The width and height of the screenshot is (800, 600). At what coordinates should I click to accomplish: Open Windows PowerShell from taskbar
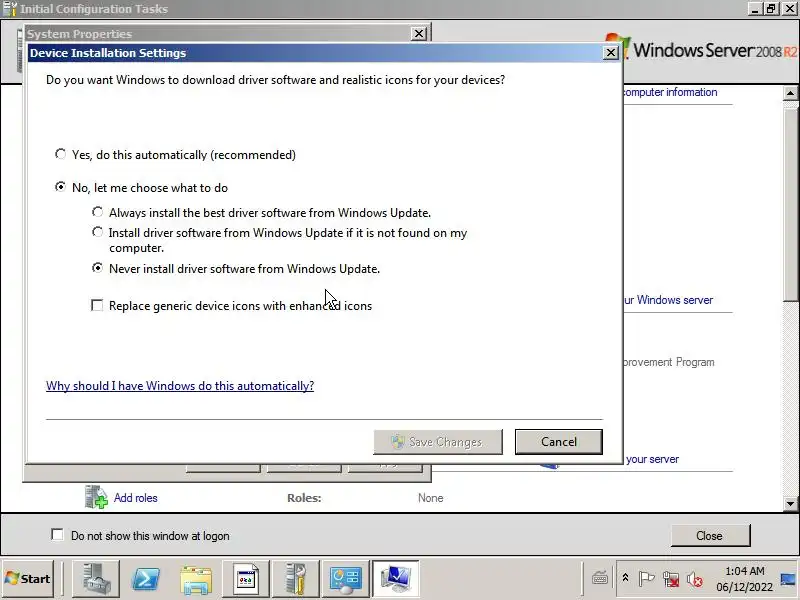[x=146, y=579]
